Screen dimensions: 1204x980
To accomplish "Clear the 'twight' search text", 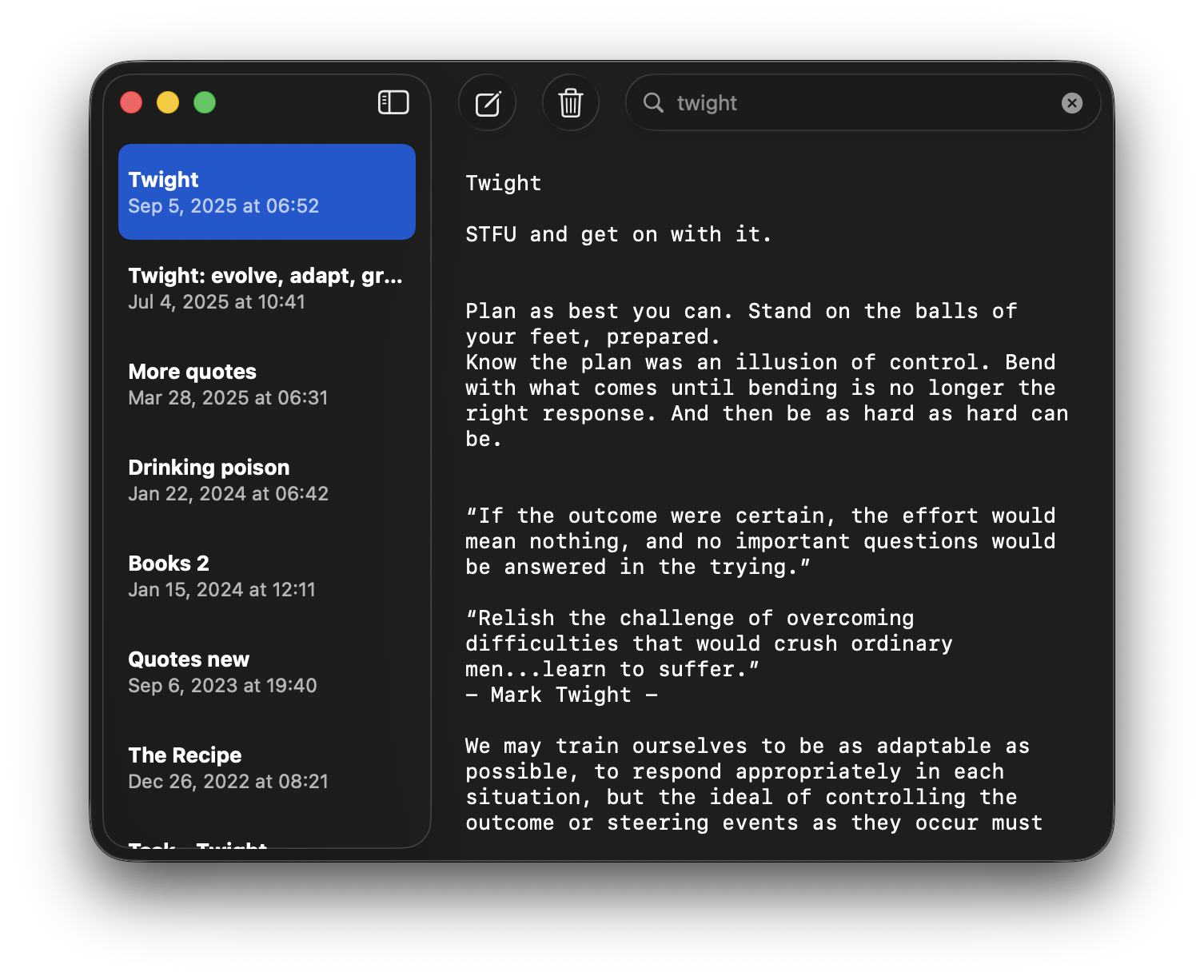I will click(x=1071, y=102).
